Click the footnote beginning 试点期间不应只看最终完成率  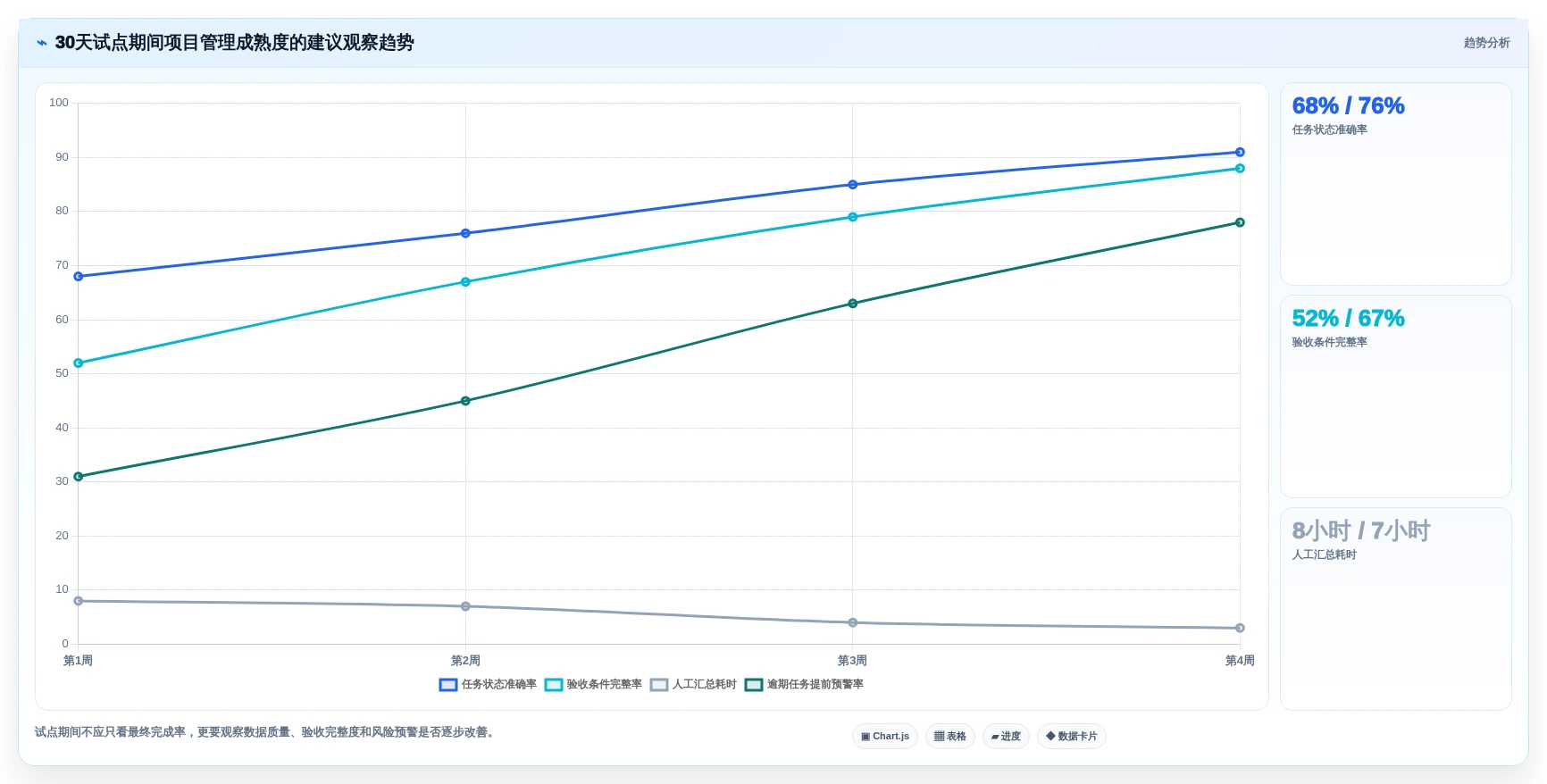(264, 732)
